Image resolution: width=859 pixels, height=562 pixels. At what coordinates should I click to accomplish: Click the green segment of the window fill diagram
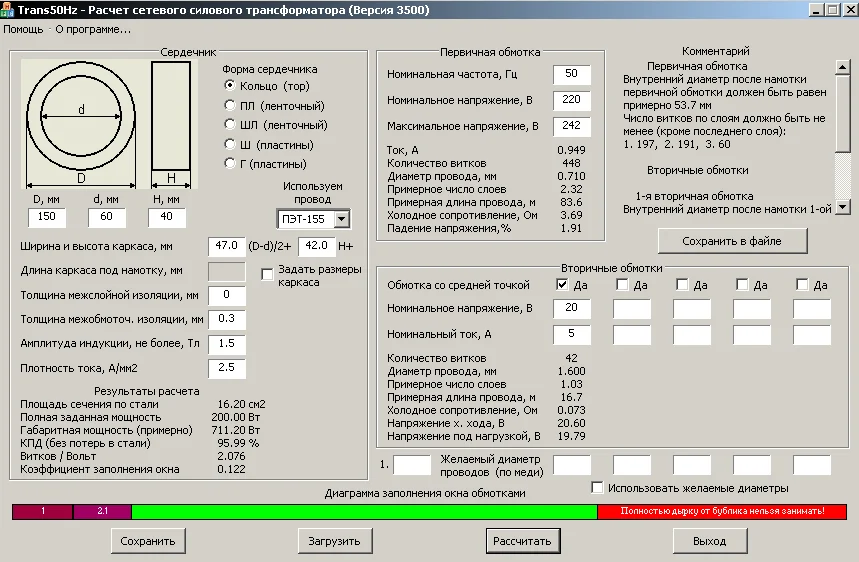click(364, 511)
